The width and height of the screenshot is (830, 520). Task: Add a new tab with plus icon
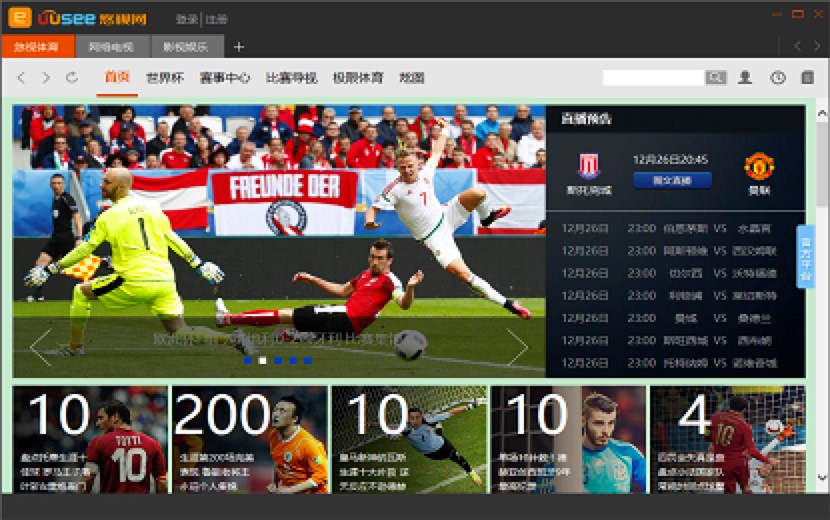(x=239, y=47)
